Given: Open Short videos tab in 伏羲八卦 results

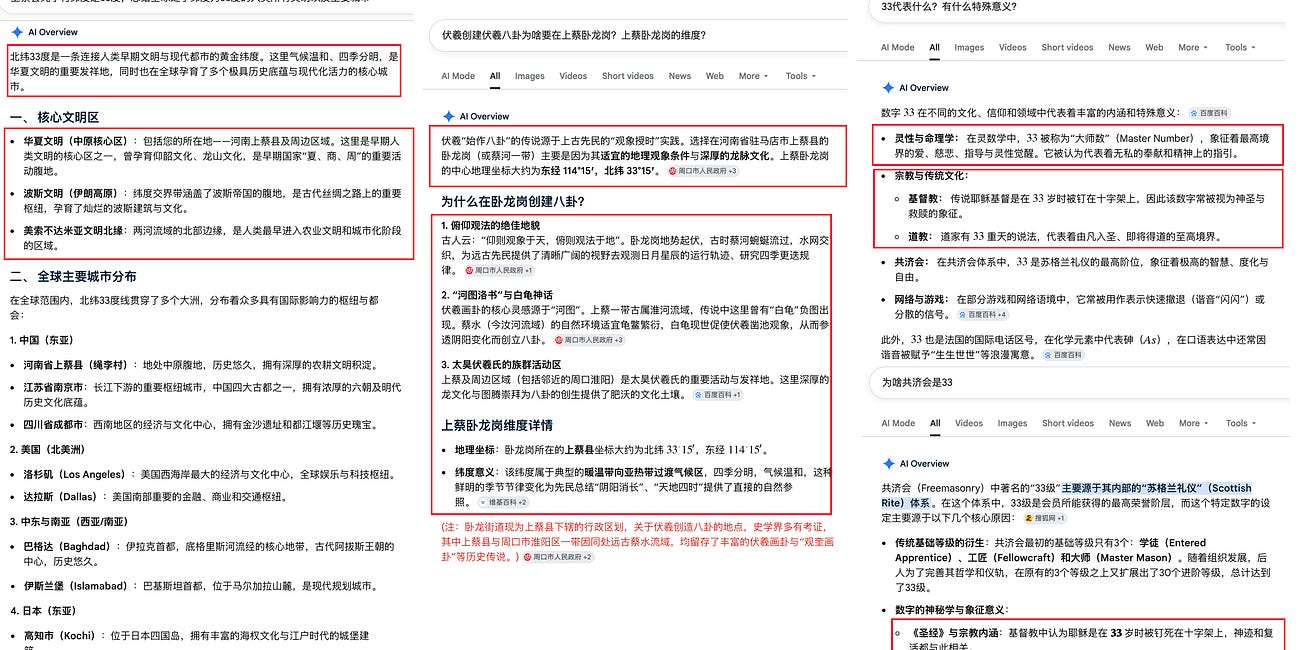Looking at the screenshot, I should click(x=628, y=76).
